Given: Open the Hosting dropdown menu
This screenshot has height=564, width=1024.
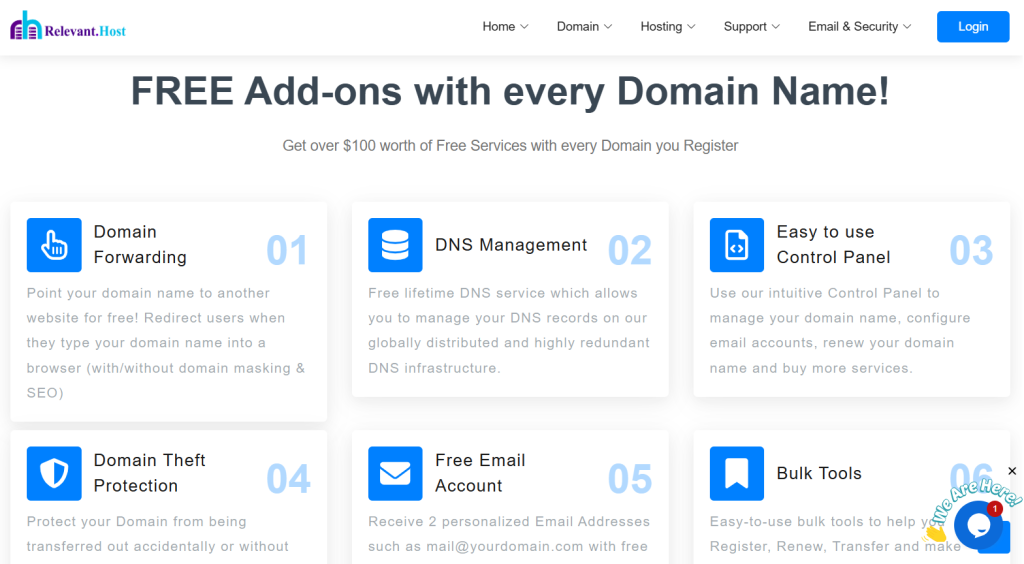Looking at the screenshot, I should click(x=667, y=27).
